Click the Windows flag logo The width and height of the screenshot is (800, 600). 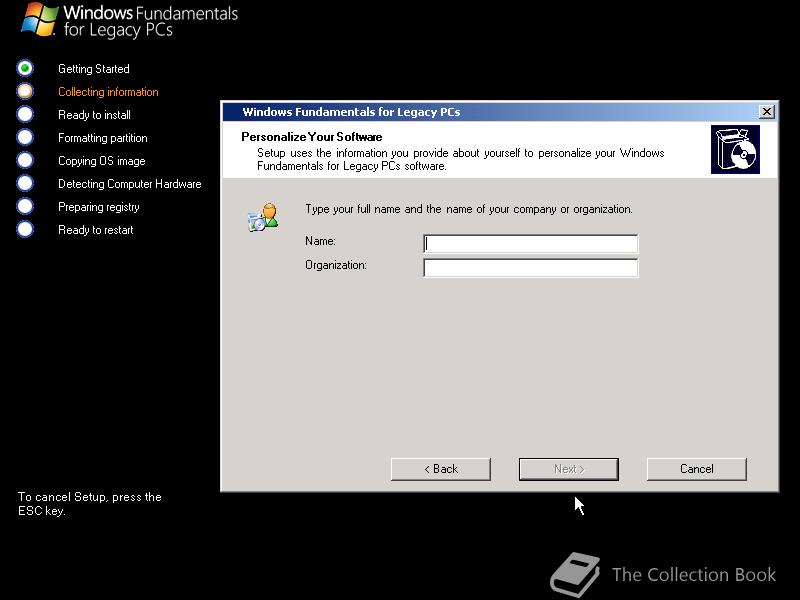[39, 19]
